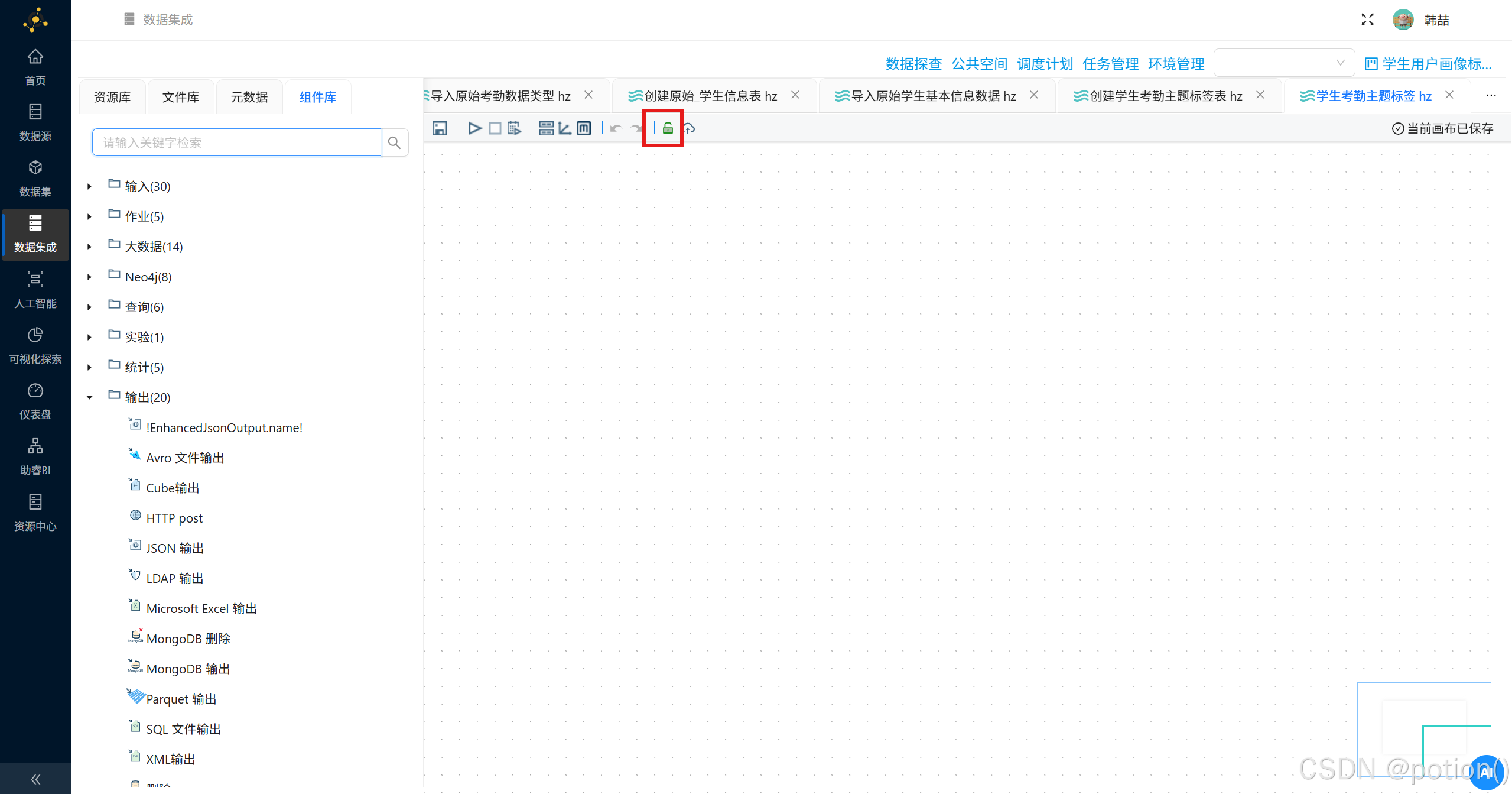Open the overflow tabs ellipsis menu

1491,95
